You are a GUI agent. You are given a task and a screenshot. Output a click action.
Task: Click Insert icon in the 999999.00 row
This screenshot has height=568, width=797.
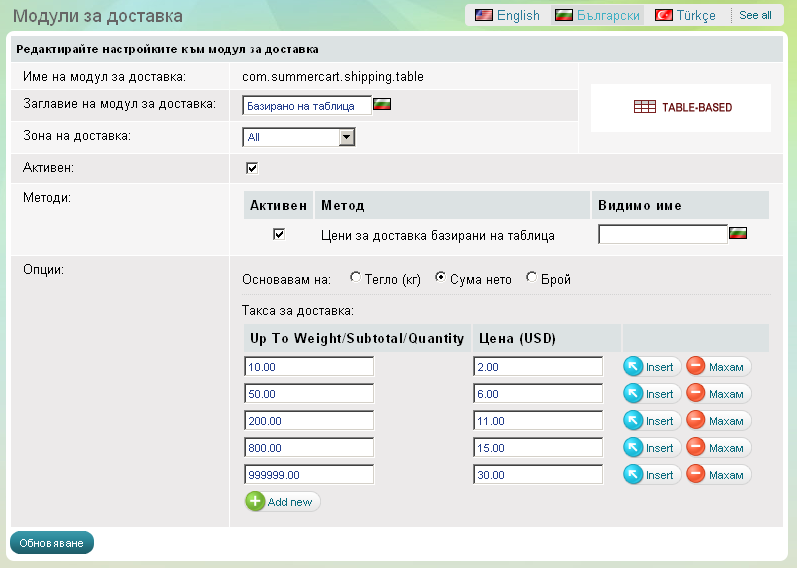coord(633,475)
